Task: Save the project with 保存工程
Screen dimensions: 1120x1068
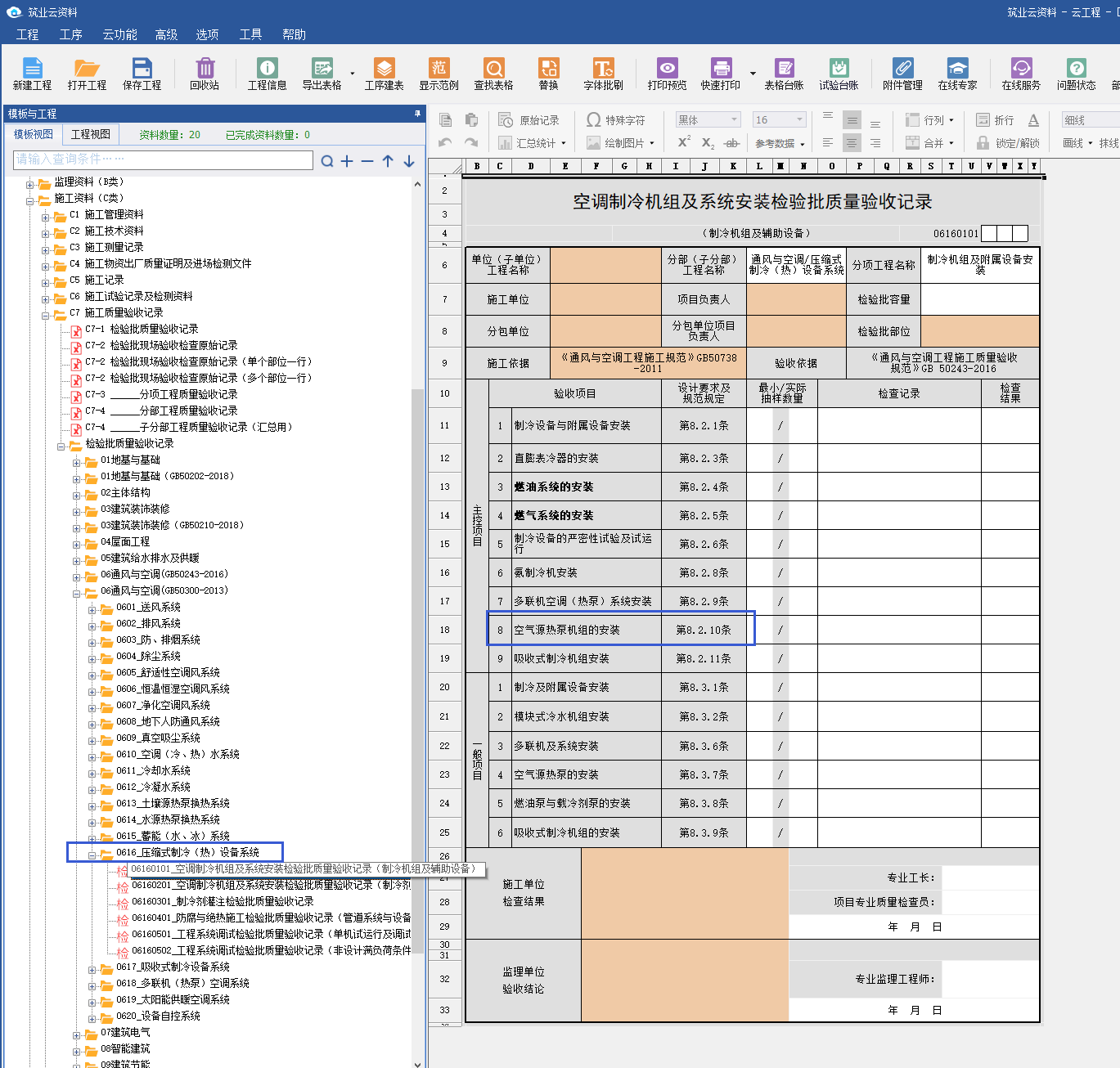Action: [x=142, y=74]
